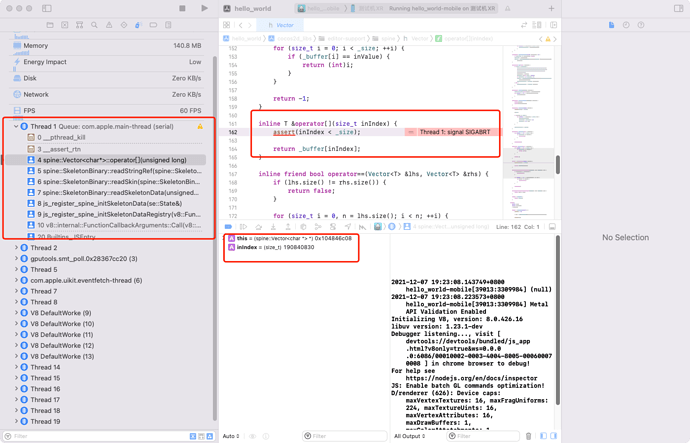Open the Find navigator magnifier icon
Viewport: 690px width, 443px height.
[x=94, y=25]
